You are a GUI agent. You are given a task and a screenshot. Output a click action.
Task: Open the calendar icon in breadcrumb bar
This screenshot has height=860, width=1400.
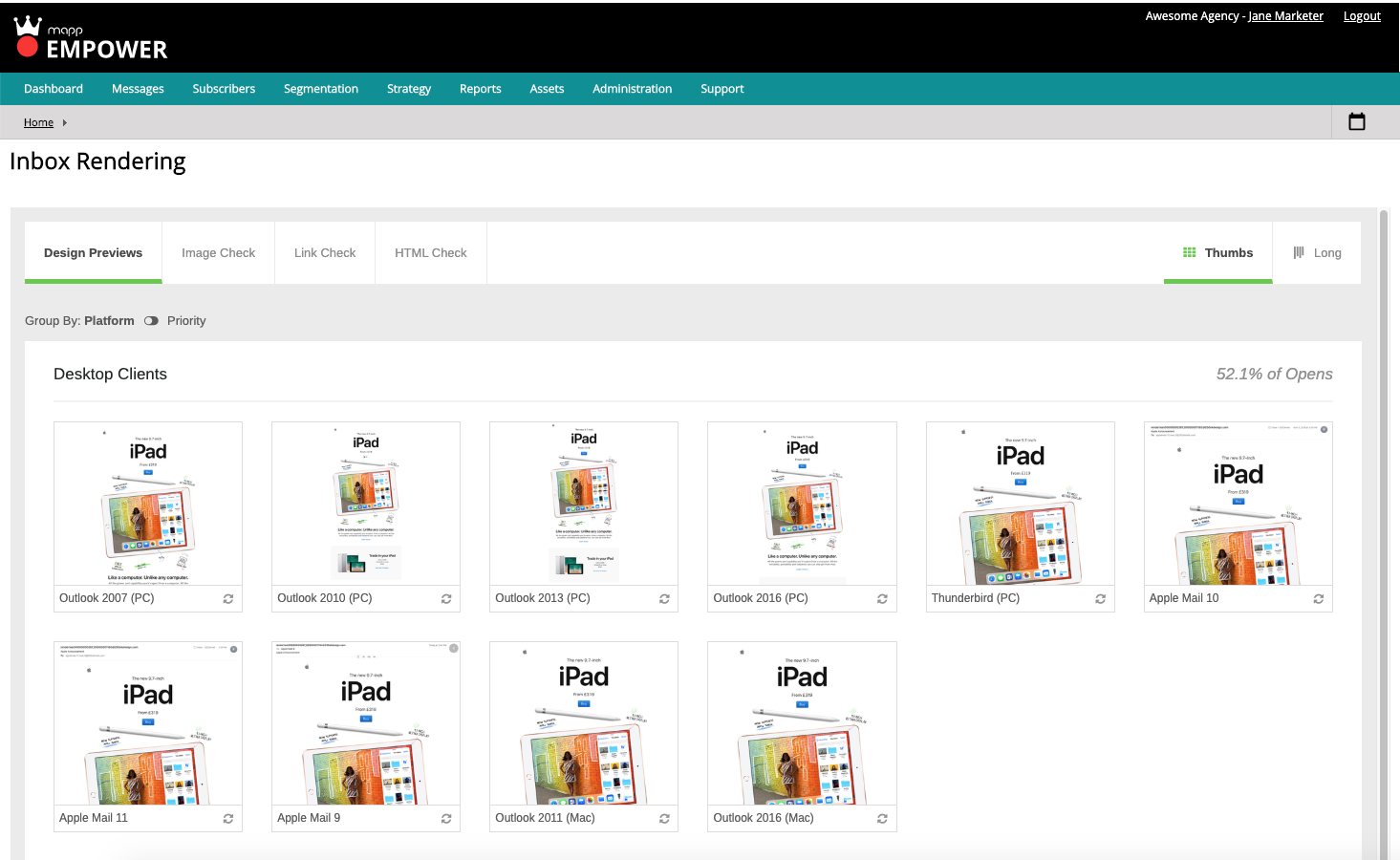click(1356, 121)
